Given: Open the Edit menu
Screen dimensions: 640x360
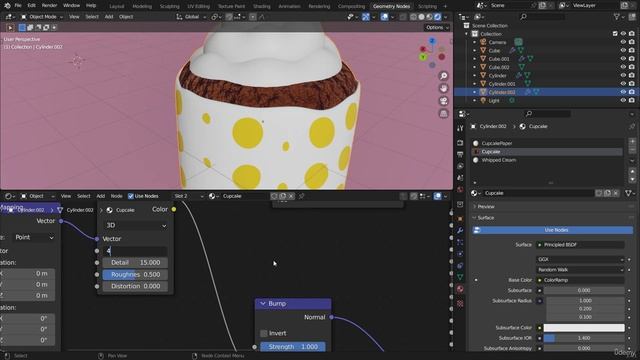Looking at the screenshot, I should (x=31, y=6).
